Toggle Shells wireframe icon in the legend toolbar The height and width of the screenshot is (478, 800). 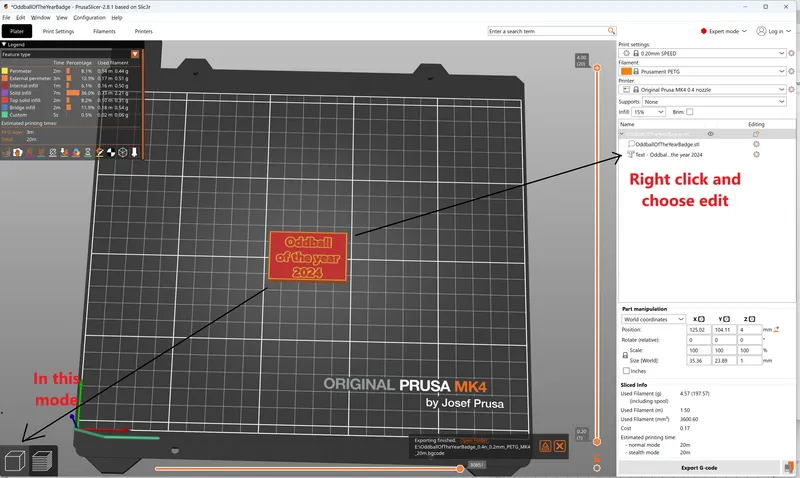pos(122,153)
